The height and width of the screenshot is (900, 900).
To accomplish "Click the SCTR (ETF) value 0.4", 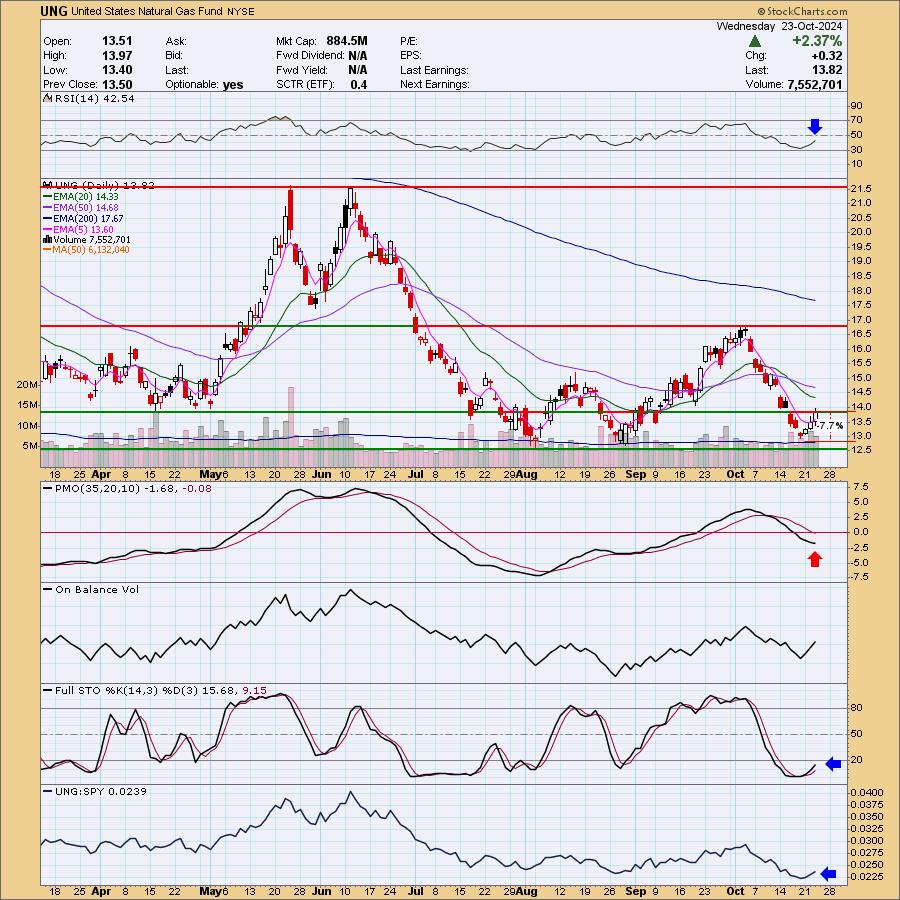I will click(359, 84).
